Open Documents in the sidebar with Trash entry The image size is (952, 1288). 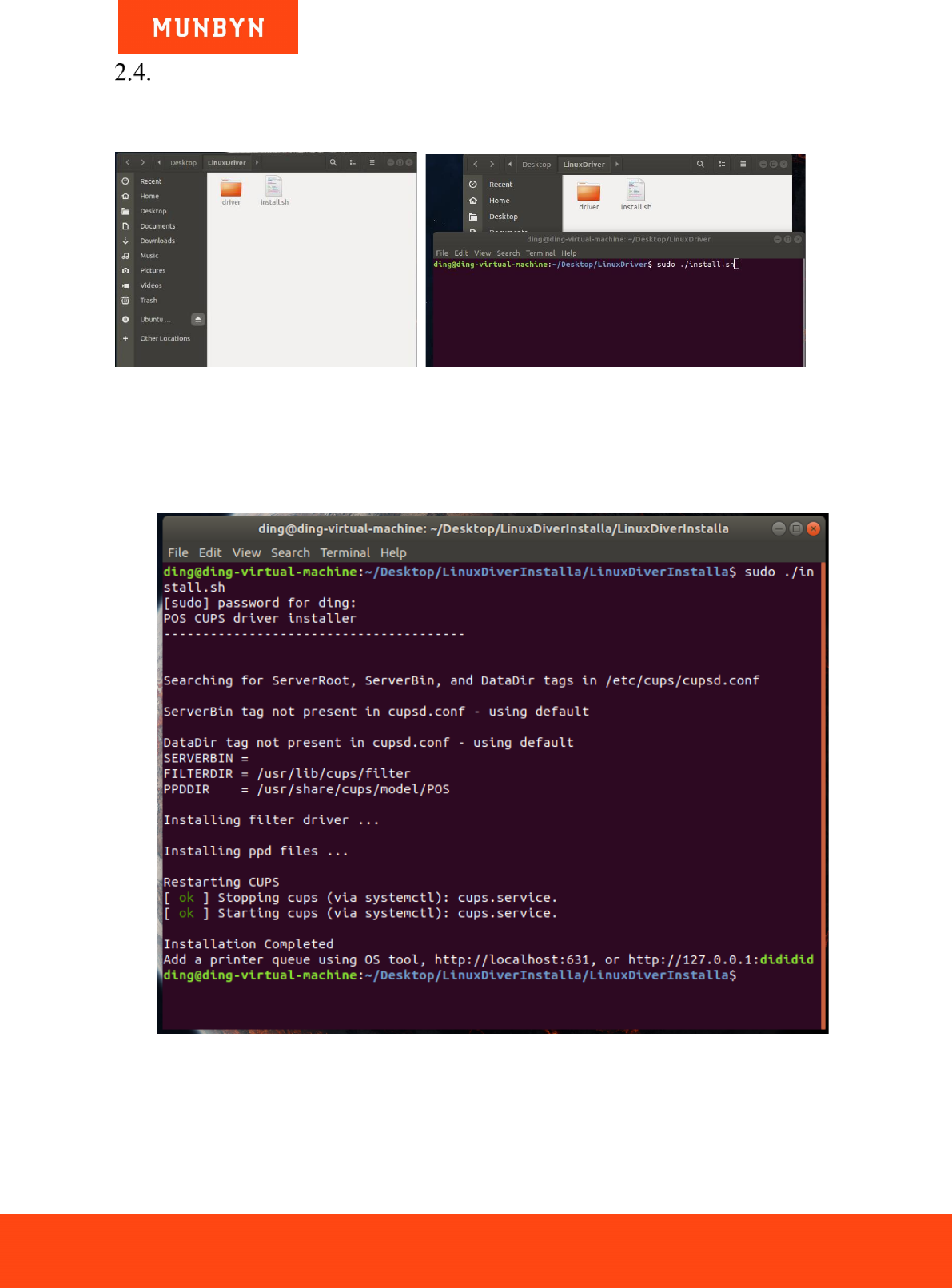[x=157, y=226]
